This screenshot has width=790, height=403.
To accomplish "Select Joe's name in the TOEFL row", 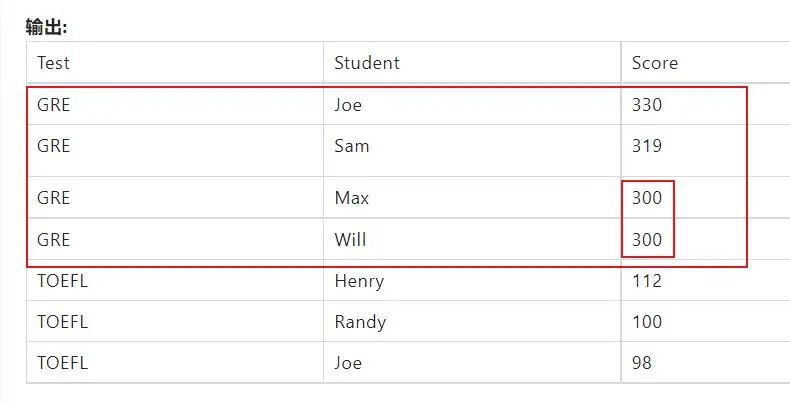I will pos(347,363).
